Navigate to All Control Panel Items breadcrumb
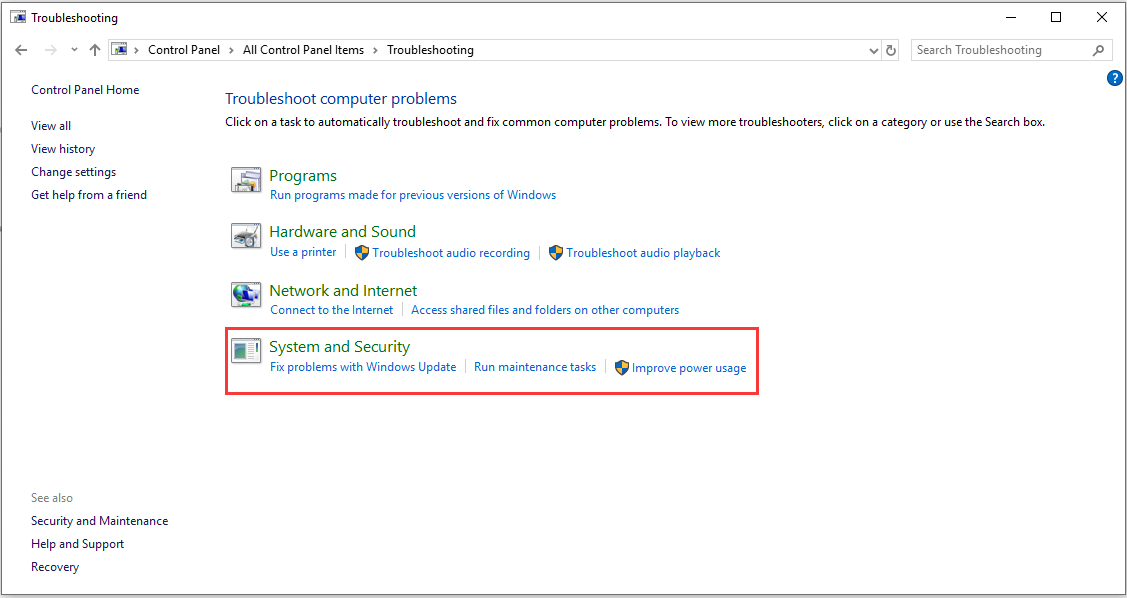 (x=303, y=50)
